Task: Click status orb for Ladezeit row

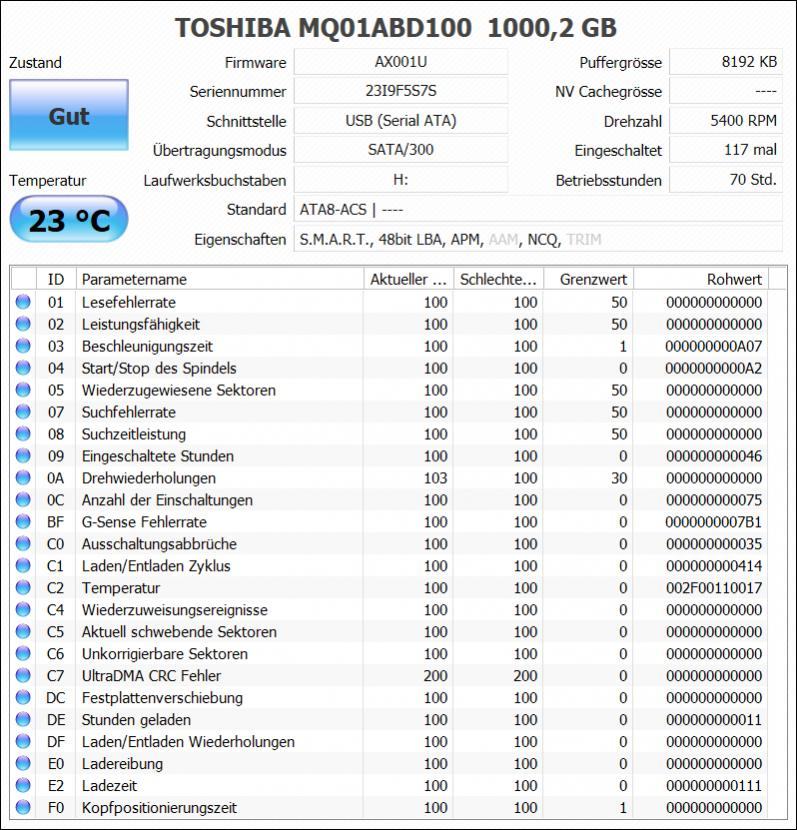Action: coord(23,786)
